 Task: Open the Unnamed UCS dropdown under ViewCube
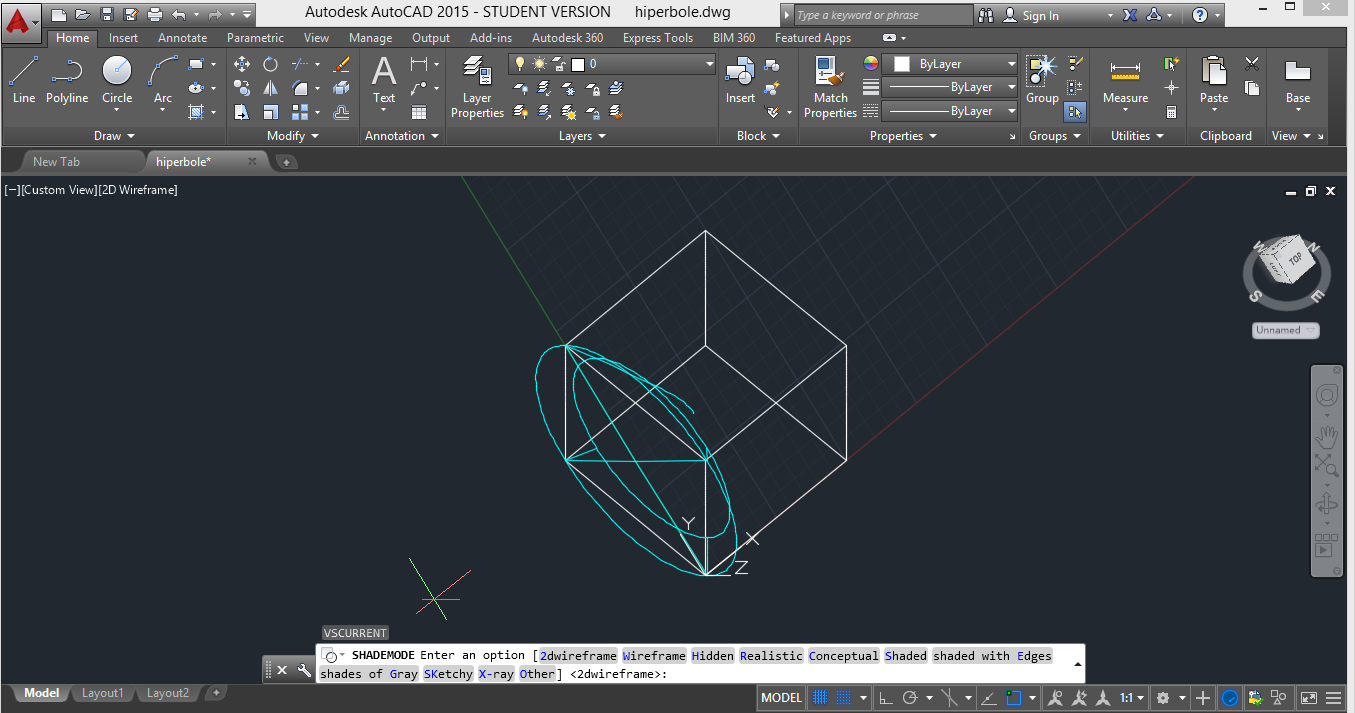click(x=1285, y=330)
